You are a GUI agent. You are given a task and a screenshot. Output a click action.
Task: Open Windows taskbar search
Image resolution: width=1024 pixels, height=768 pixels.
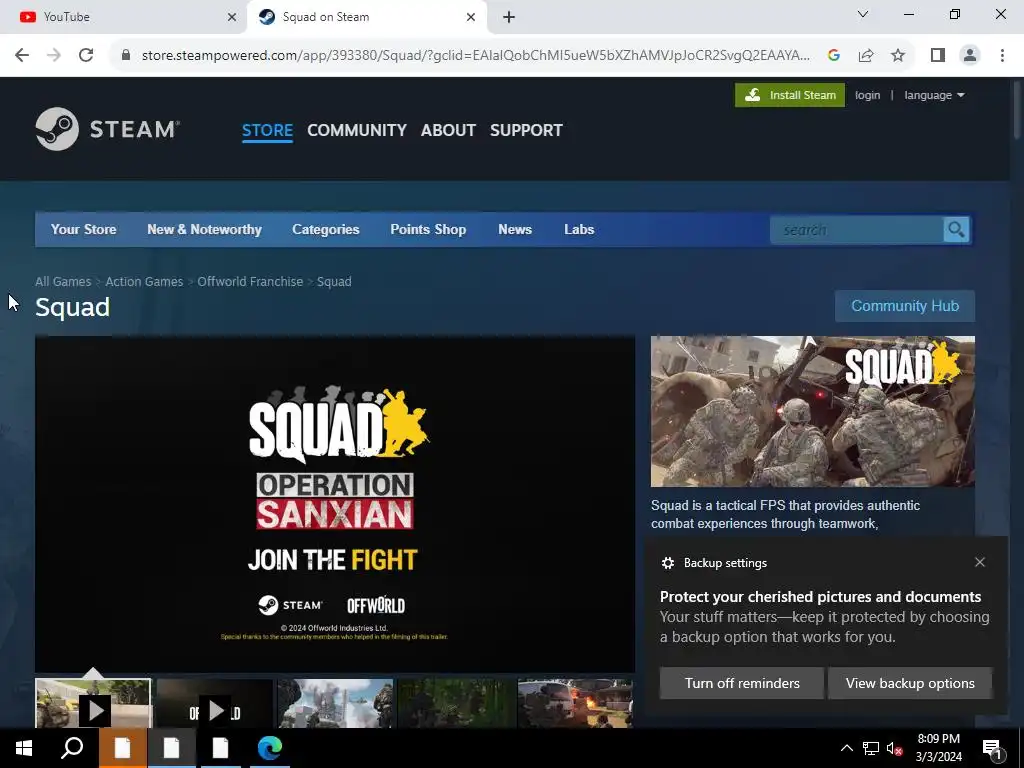pos(72,748)
